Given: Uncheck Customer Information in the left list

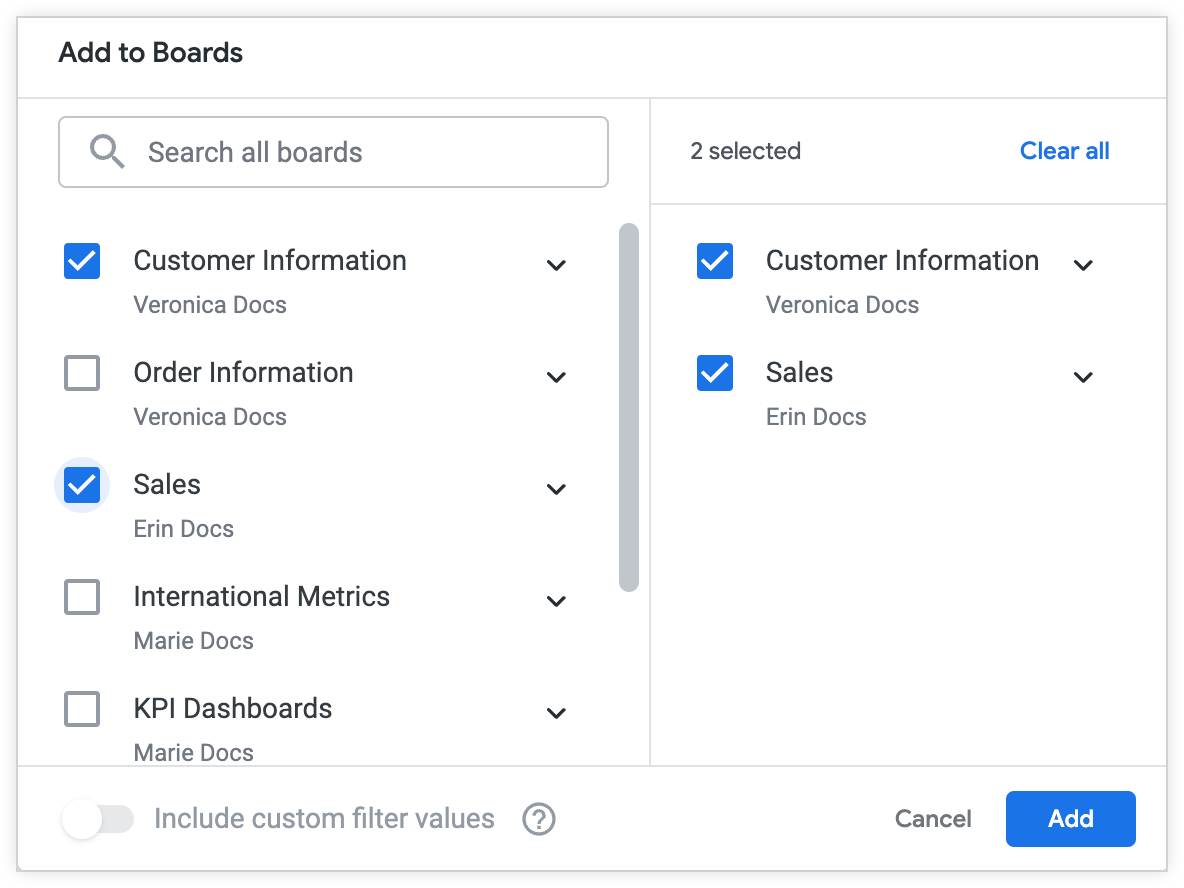Looking at the screenshot, I should pos(82,261).
